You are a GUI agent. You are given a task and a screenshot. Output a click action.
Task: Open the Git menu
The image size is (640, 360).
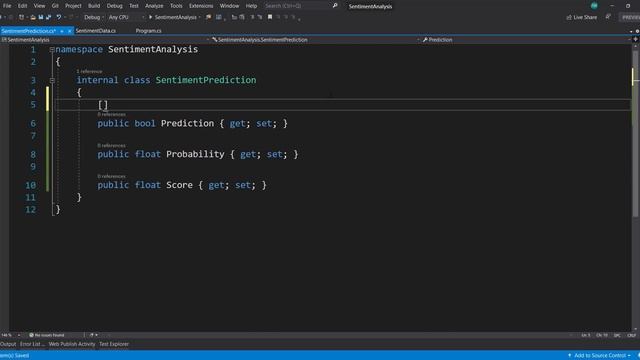tap(55, 6)
